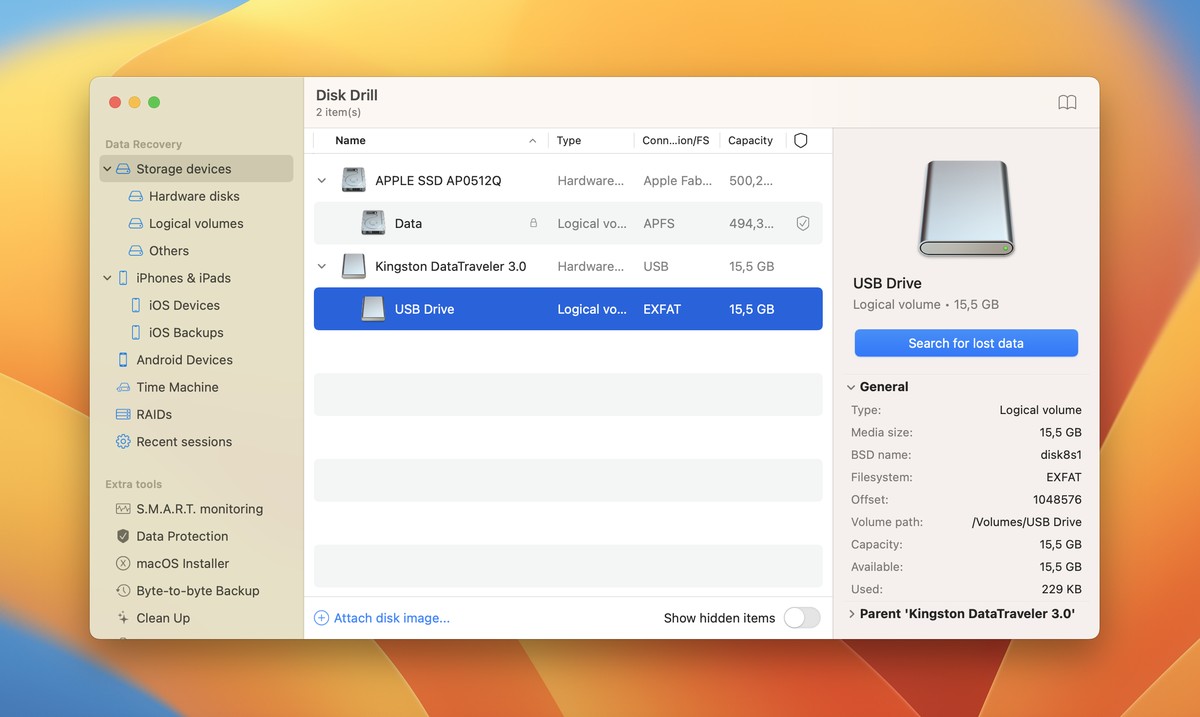Collapse the Storage devices section
This screenshot has height=717, width=1200.
point(107,169)
